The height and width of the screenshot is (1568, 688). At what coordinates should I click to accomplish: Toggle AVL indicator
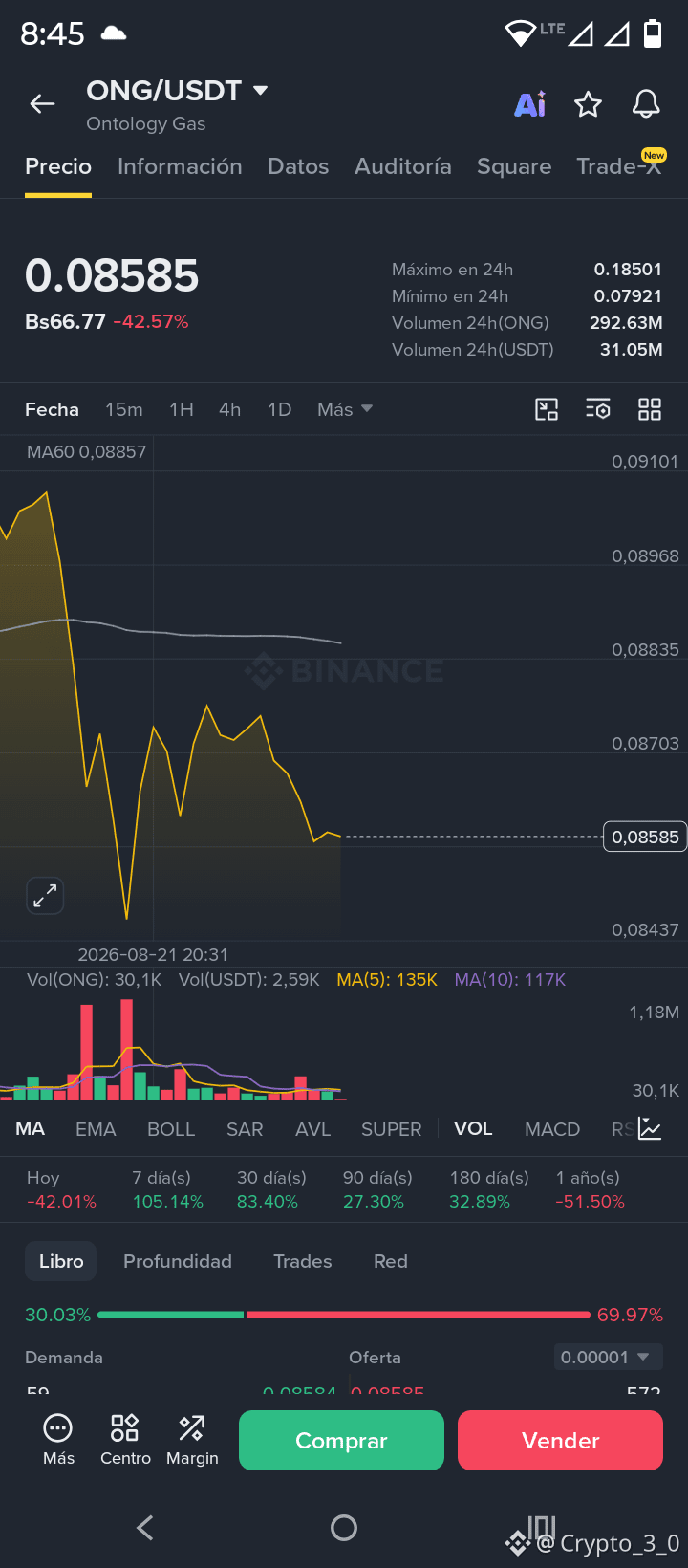(x=312, y=1129)
